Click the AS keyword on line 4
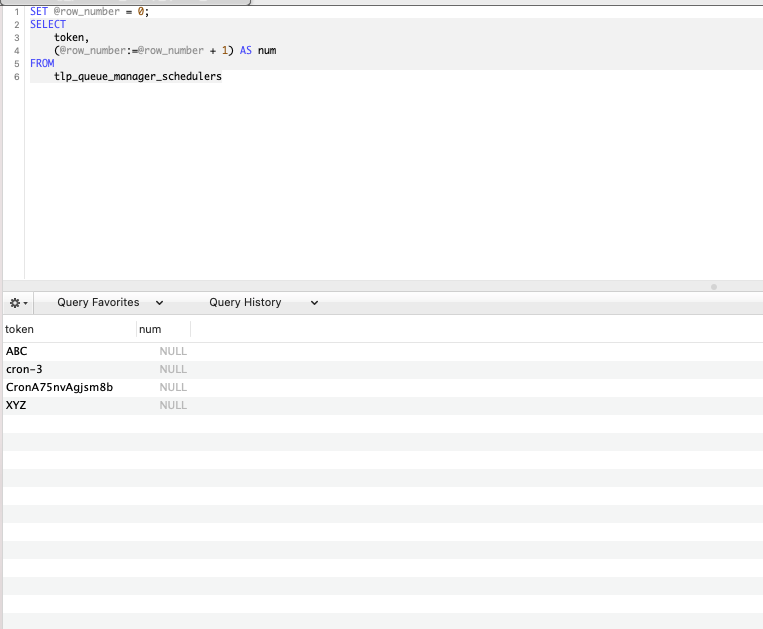 246,50
